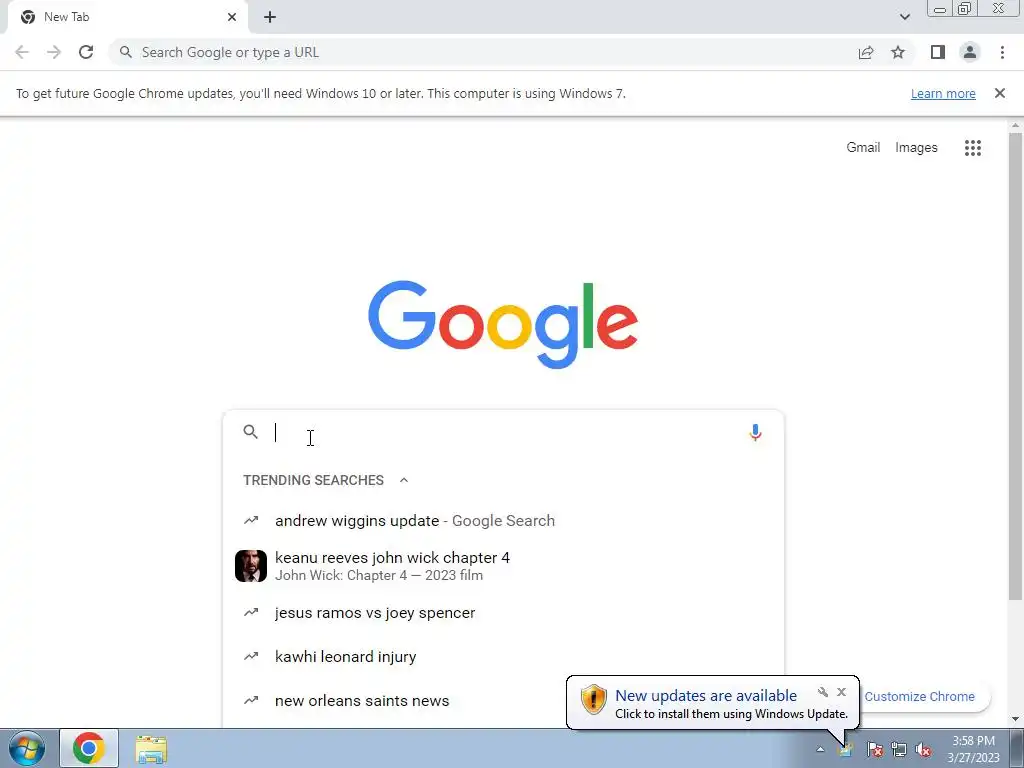Click the trending arrow beside 'kawhi leonard injury'
Screen dimensions: 1024x768
251,656
